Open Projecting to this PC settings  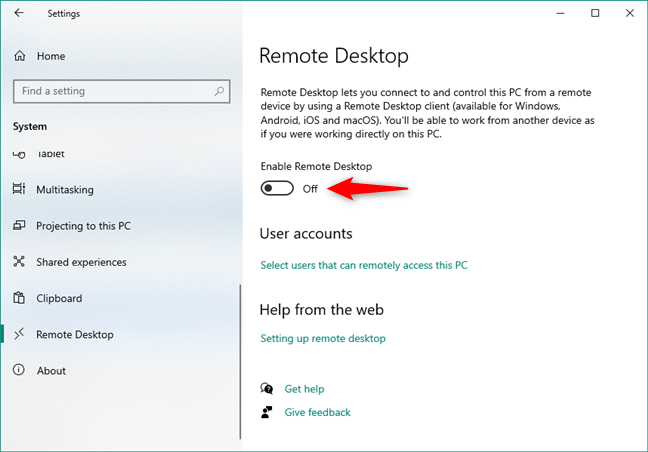click(83, 226)
